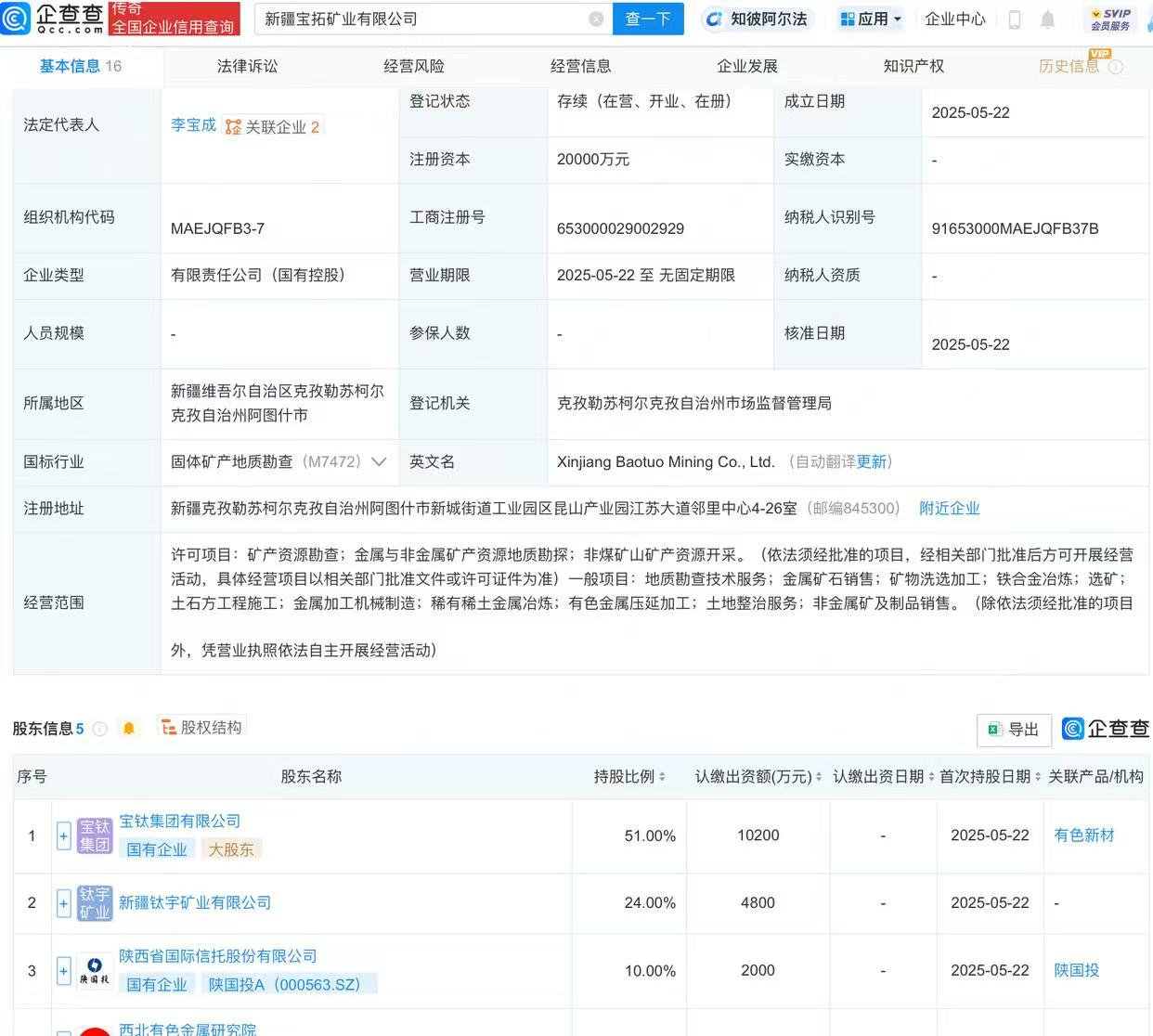Open legal representative 李宝成 link
This screenshot has width=1153, height=1036.
coord(193,124)
